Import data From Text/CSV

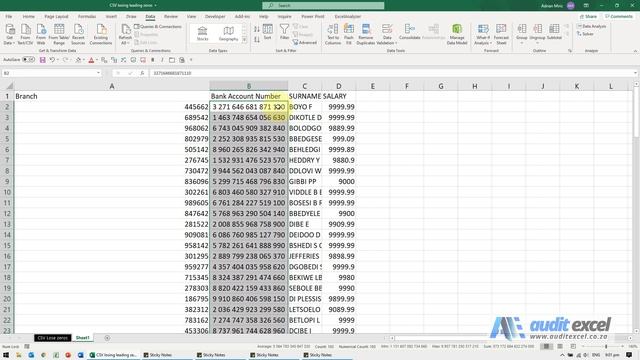pos(25,34)
